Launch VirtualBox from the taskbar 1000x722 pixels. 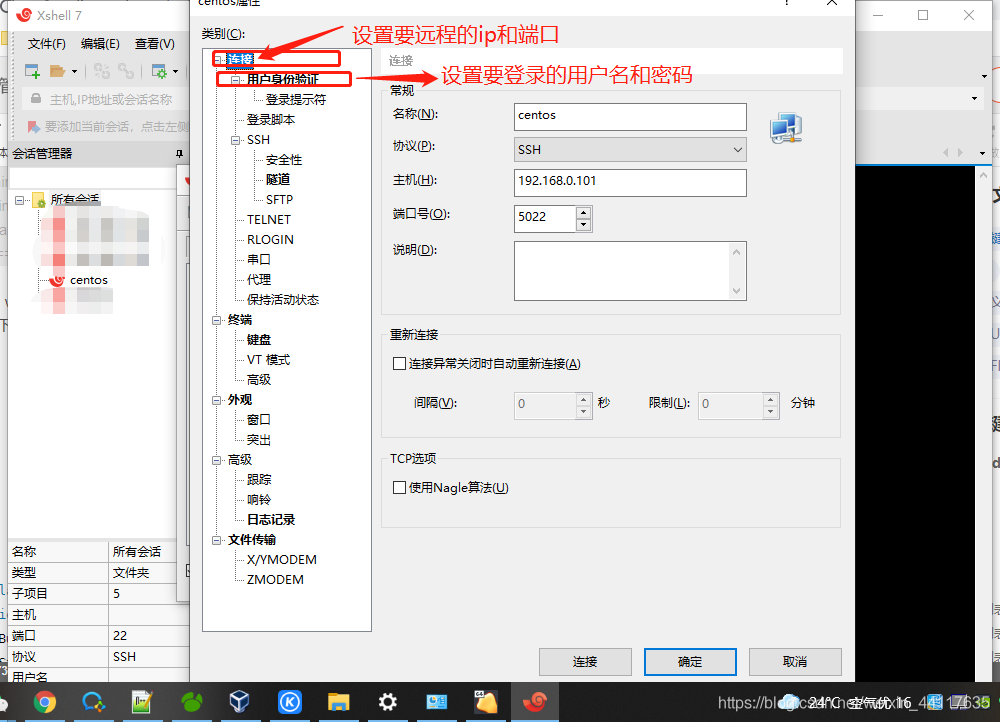coord(238,701)
